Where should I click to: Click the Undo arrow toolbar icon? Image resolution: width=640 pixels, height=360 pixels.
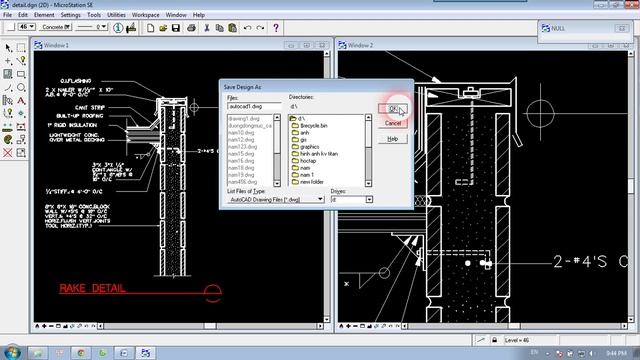[x=247, y=28]
